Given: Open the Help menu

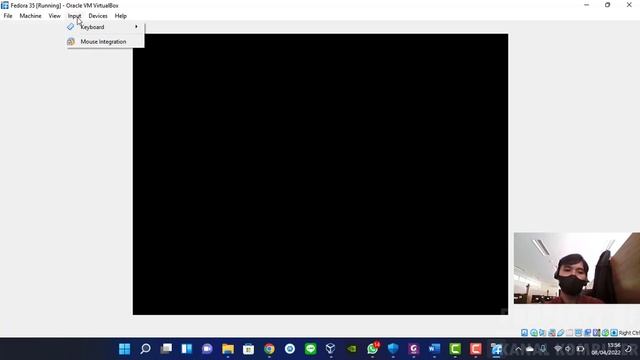Looking at the screenshot, I should (120, 16).
